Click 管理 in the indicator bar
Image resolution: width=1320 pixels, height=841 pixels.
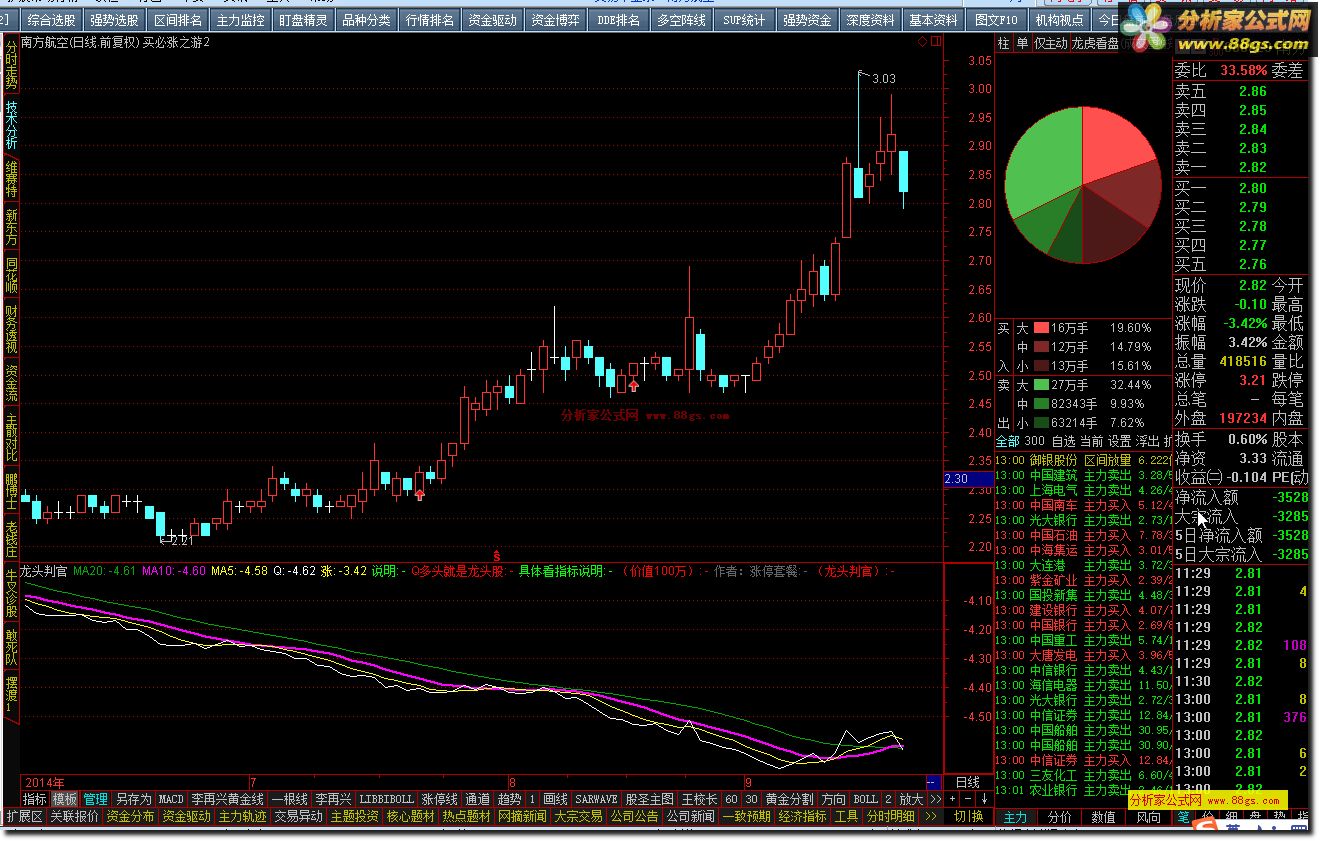pos(95,799)
